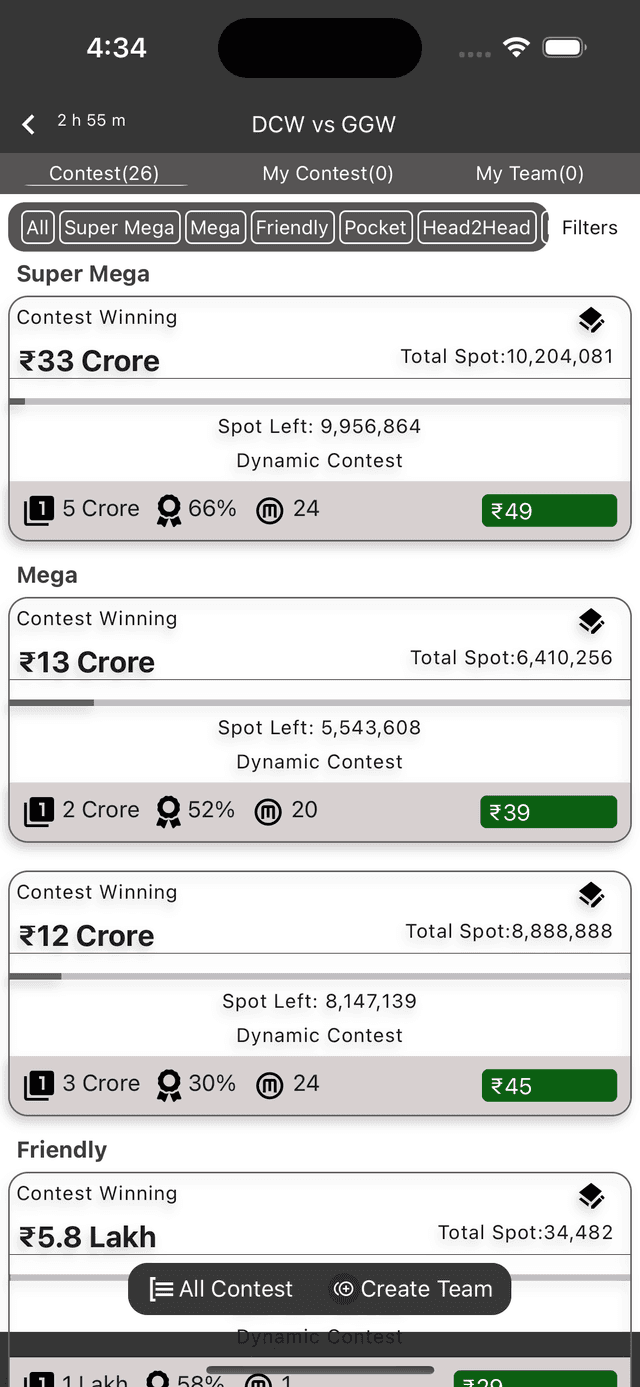Screen dimensions: 640x1387
Task: Tap winner ribbon icon beside 30%
Action: [169, 1085]
